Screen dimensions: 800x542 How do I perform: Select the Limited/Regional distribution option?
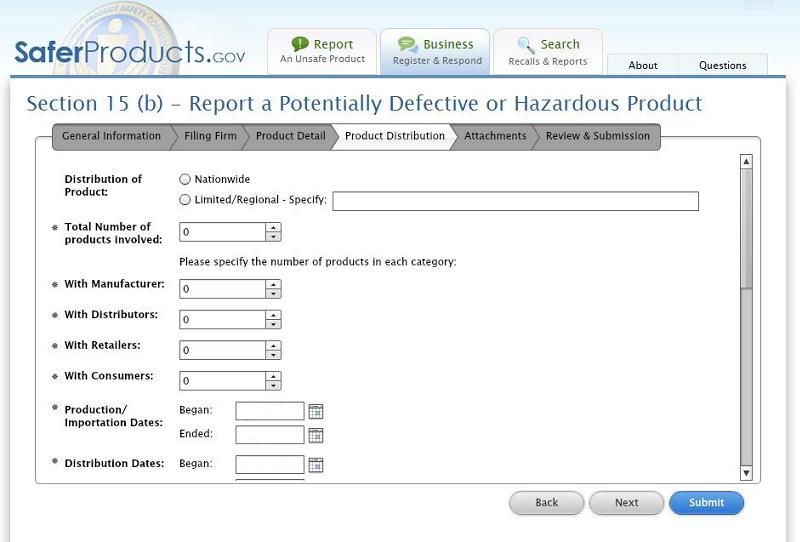(185, 200)
